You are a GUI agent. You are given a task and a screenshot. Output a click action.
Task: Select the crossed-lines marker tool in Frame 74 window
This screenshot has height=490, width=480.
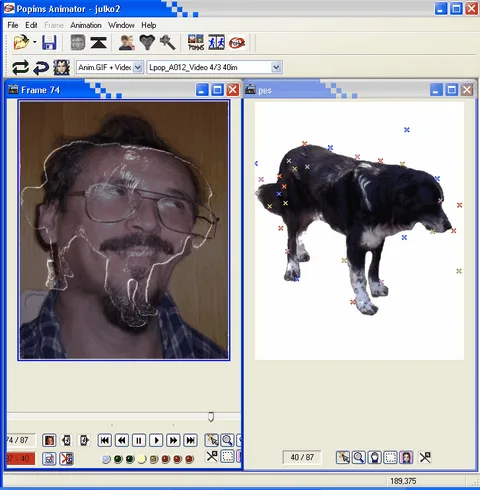coord(212,456)
